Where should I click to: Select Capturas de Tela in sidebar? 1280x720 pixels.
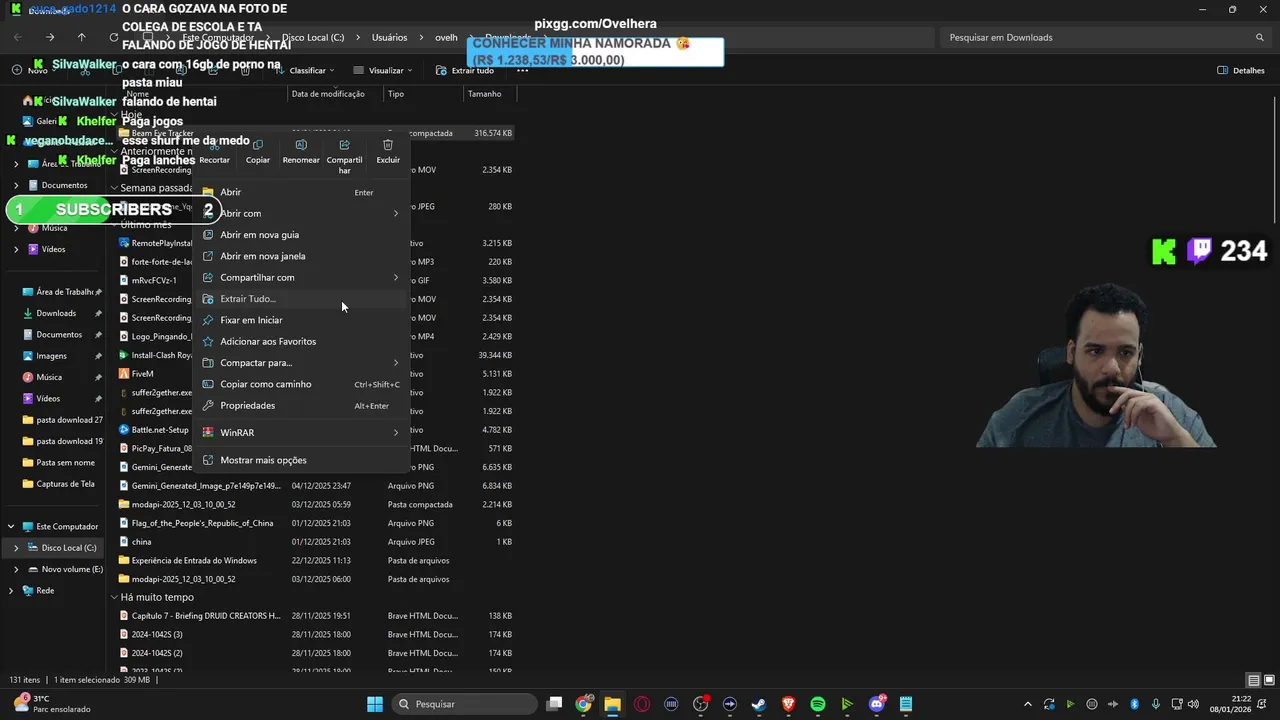[x=65, y=484]
